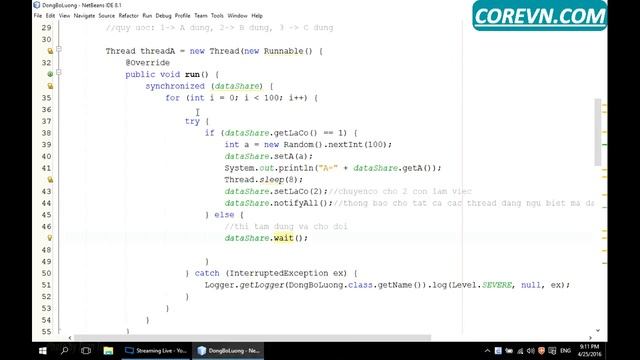Image resolution: width=640 pixels, height=360 pixels.
Task: Click the ENG language indicator
Action: click(565, 351)
